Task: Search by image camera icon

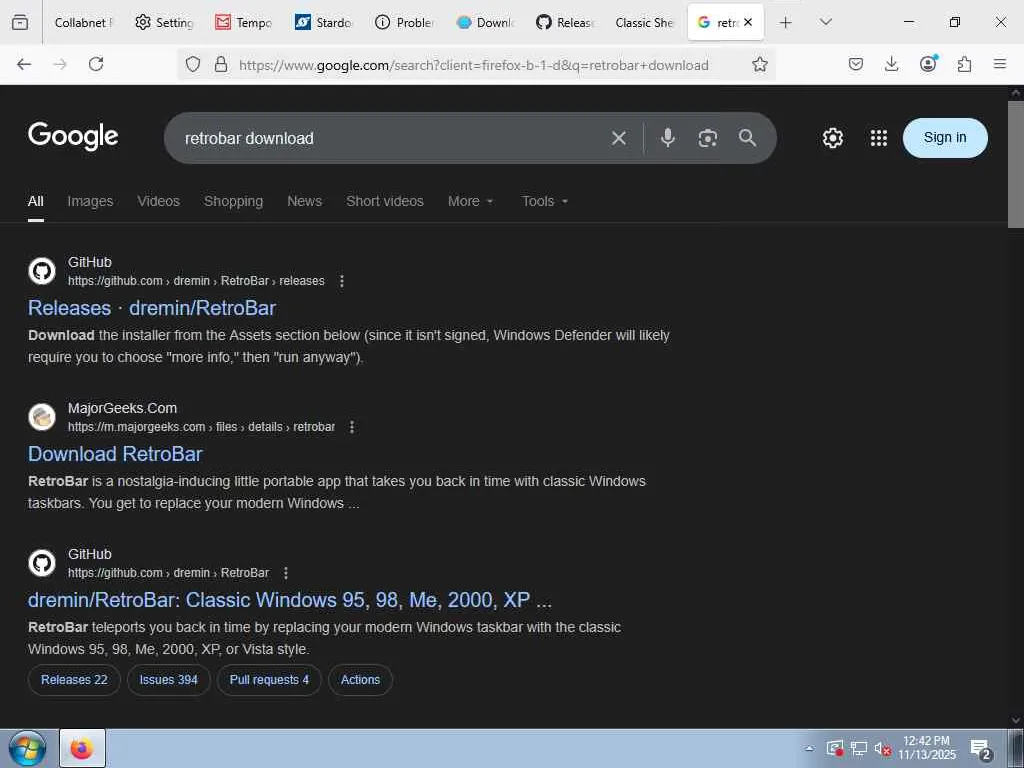Action: [x=708, y=138]
